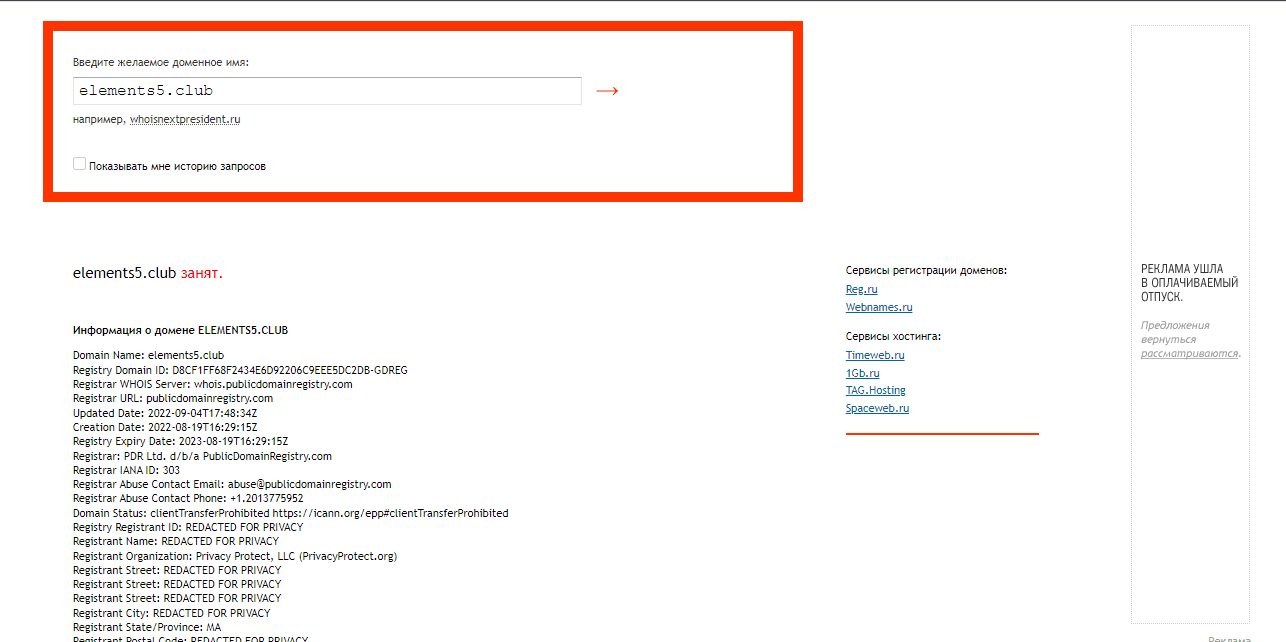
Task: Open the whoisnextpresident.ru example link
Action: (x=185, y=119)
